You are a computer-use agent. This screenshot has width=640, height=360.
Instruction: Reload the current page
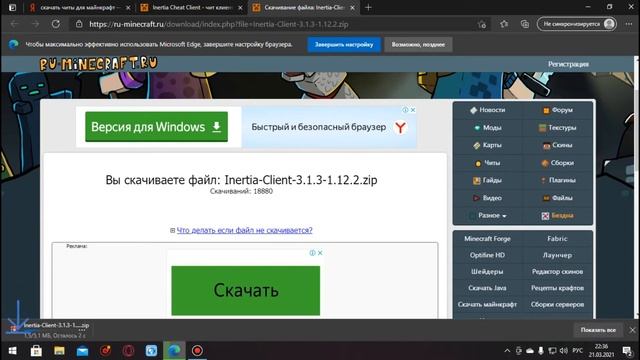click(56, 24)
